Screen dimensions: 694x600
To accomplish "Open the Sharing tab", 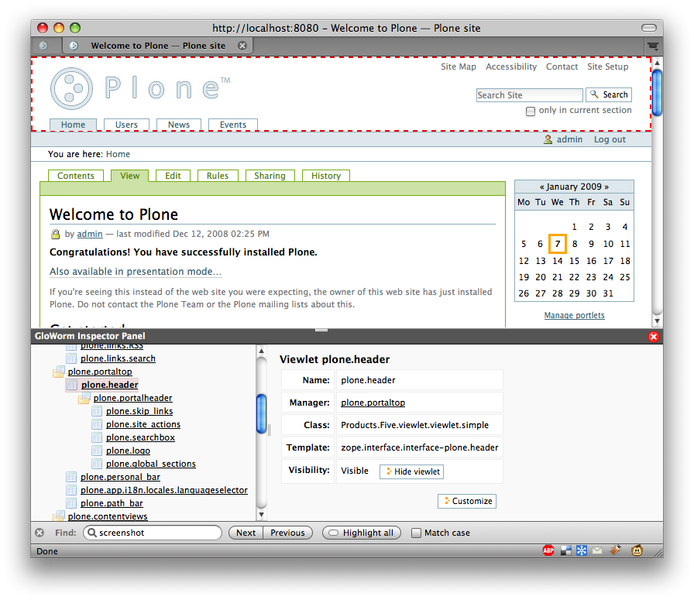I will (x=269, y=176).
